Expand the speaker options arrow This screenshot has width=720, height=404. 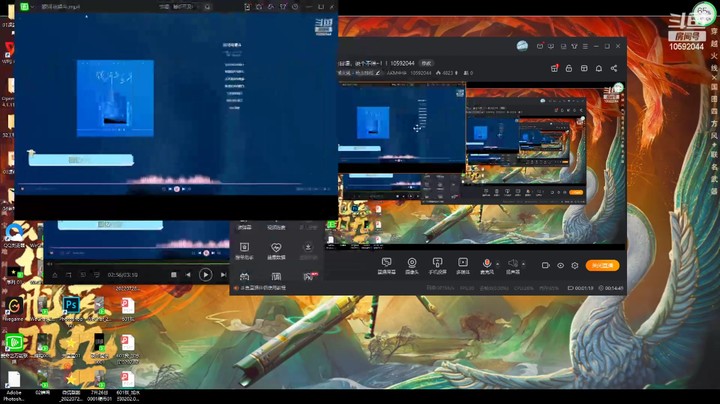tap(523, 264)
